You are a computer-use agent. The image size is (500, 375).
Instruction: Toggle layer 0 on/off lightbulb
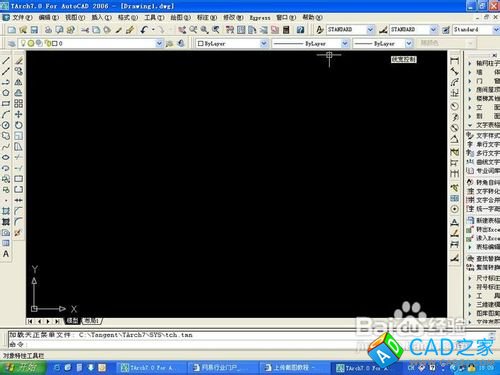23,43
